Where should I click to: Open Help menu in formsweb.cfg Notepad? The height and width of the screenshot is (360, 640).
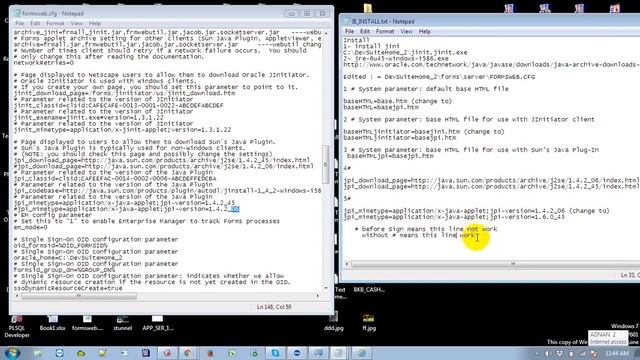(95, 24)
